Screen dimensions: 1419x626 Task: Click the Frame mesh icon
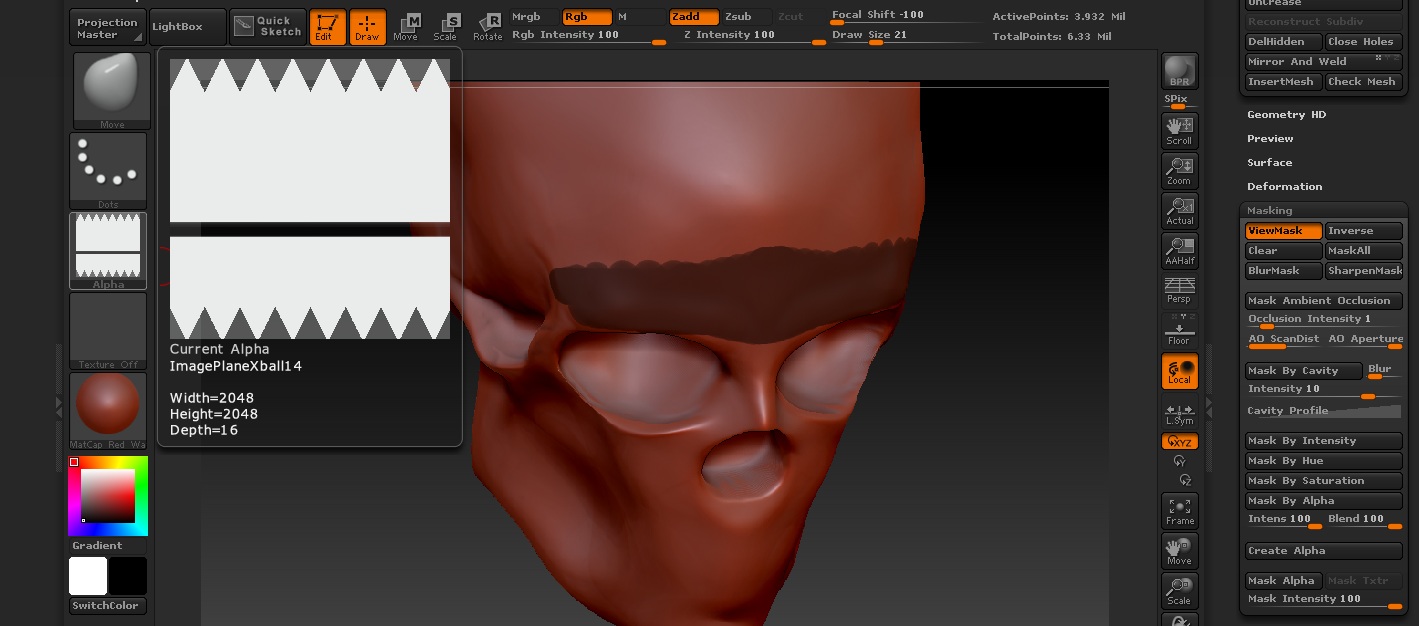(1179, 510)
